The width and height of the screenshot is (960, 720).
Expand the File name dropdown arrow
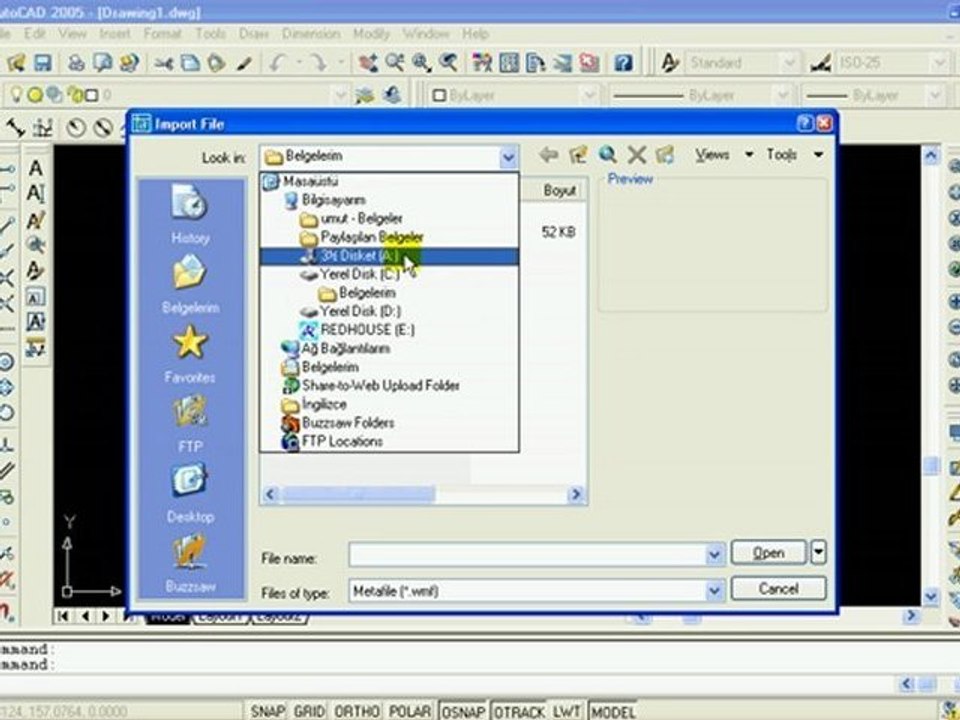coord(714,555)
